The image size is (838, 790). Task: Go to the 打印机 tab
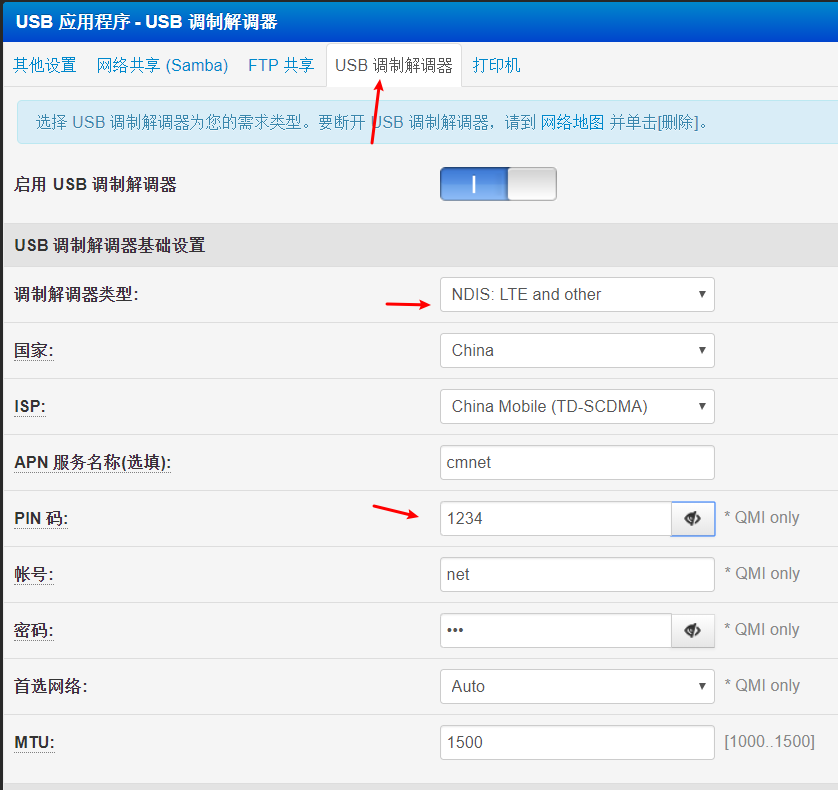click(x=496, y=65)
